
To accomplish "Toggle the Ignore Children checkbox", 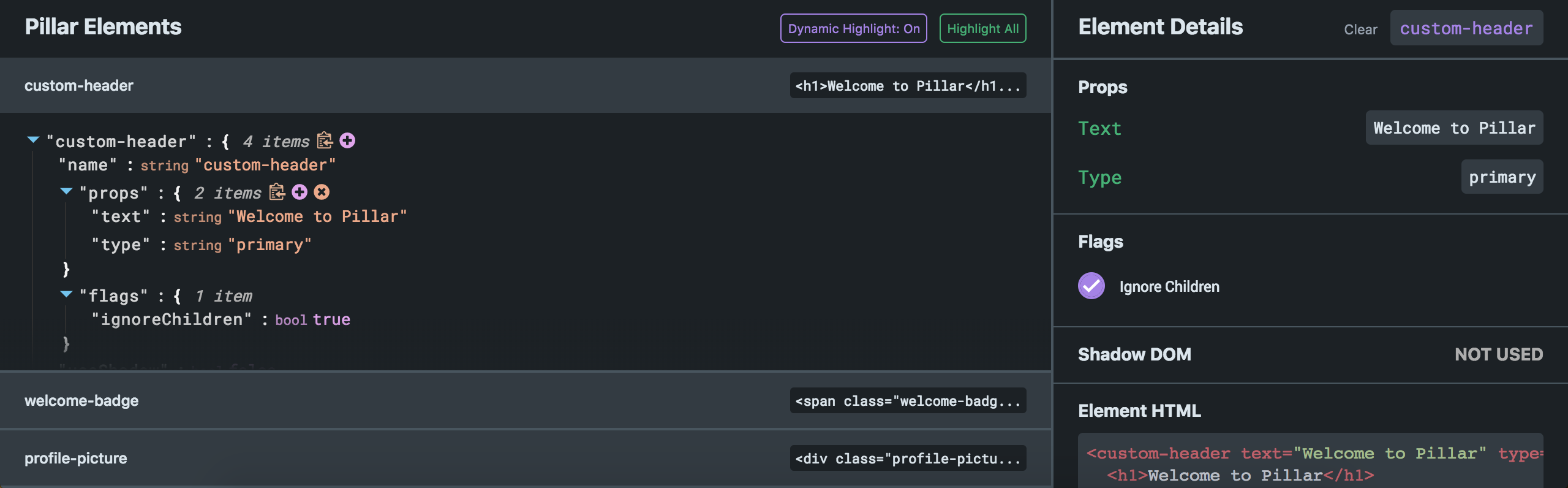I will (x=1091, y=286).
